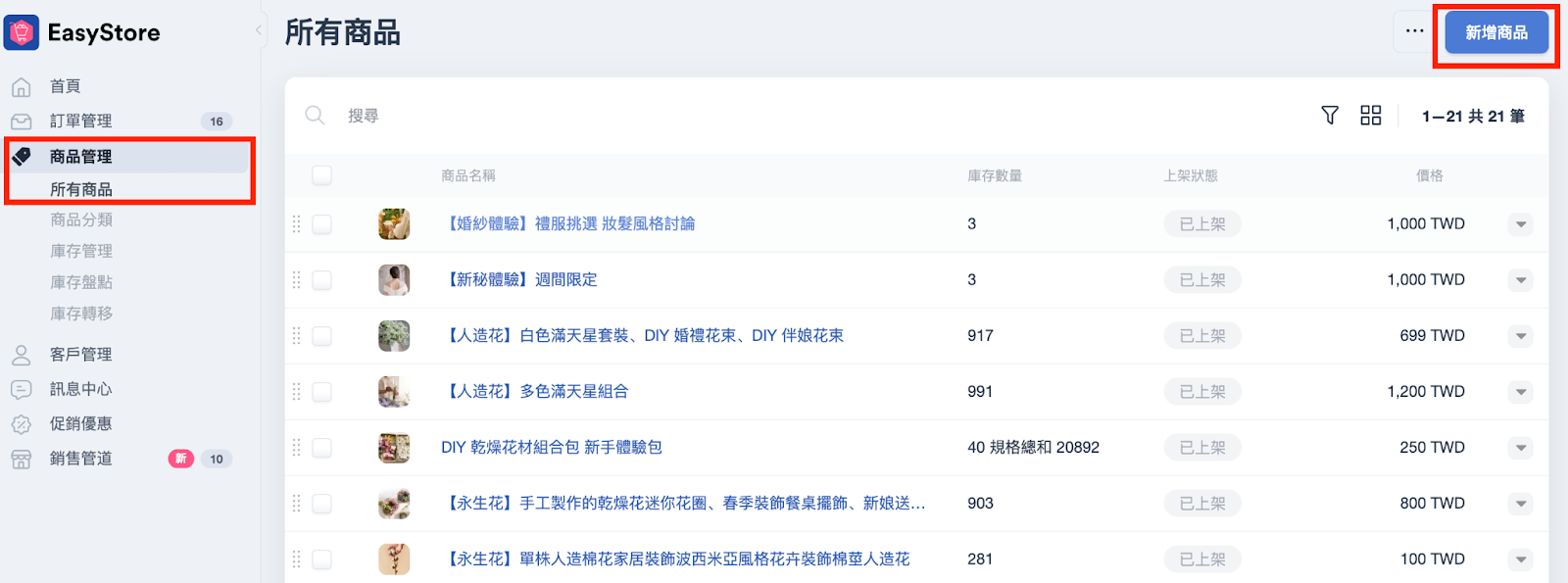Click thumbnail of 單株人造棉花 product
This screenshot has height=583, width=1568.
pyautogui.click(x=394, y=559)
